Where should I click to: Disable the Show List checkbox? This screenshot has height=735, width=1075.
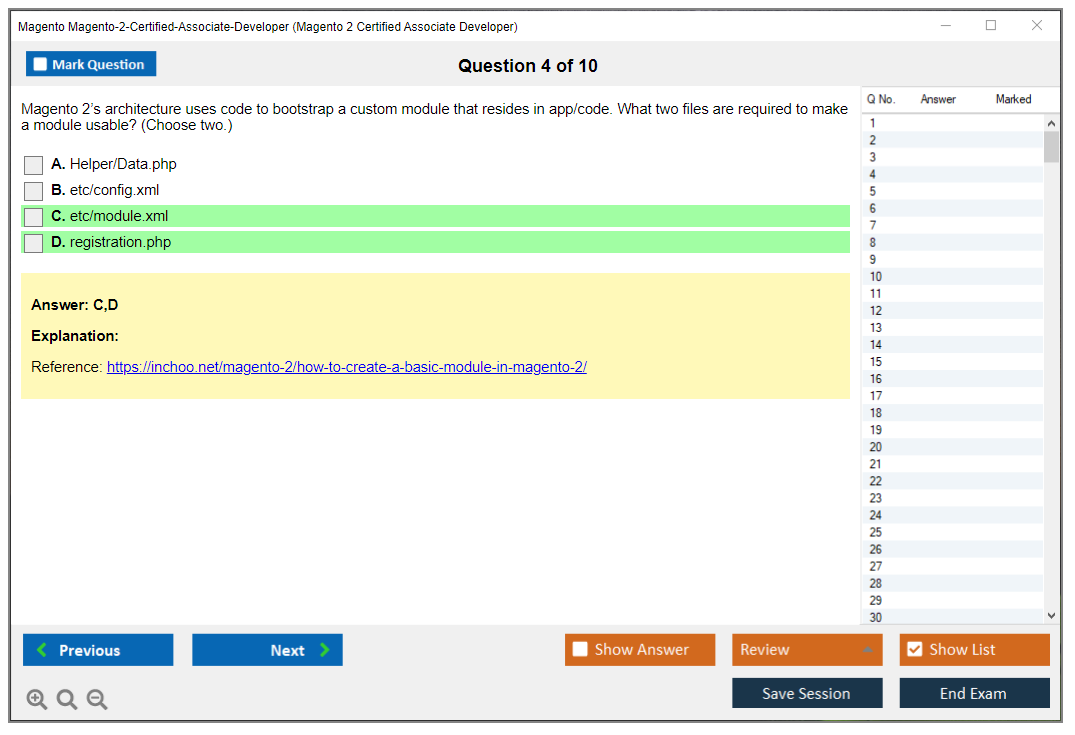915,650
